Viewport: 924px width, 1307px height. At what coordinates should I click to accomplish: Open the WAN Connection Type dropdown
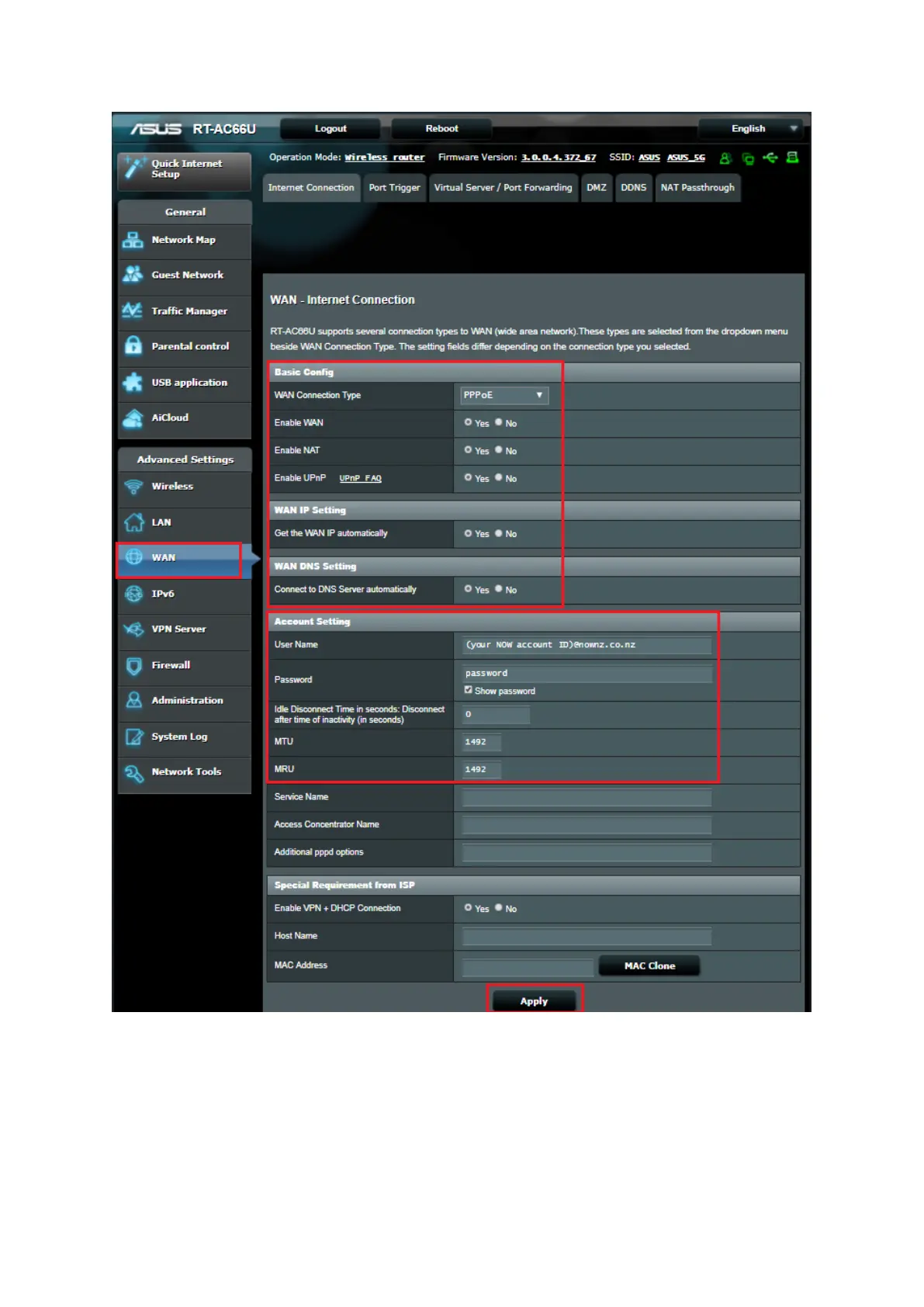point(504,395)
